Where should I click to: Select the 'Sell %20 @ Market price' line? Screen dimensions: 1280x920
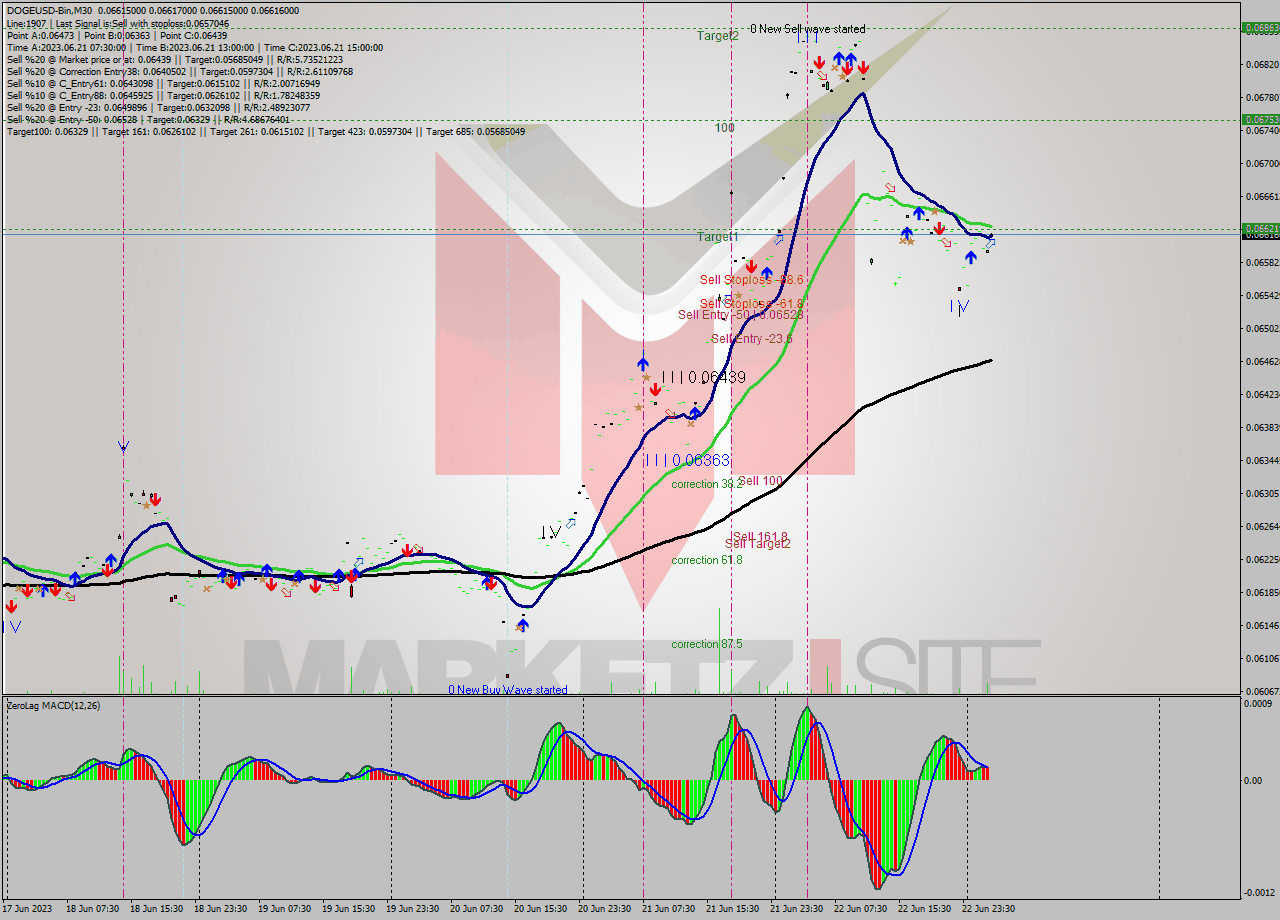(174, 59)
